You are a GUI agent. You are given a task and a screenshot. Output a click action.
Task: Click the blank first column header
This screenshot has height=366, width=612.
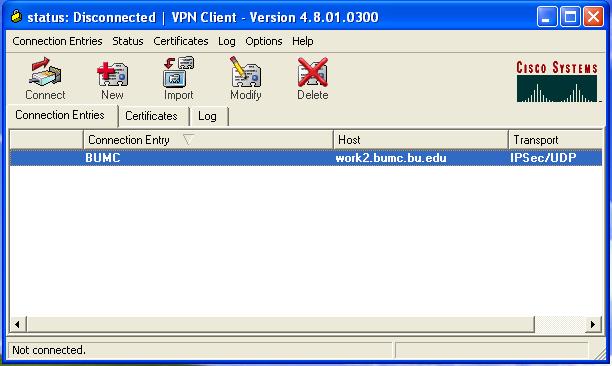pos(46,140)
